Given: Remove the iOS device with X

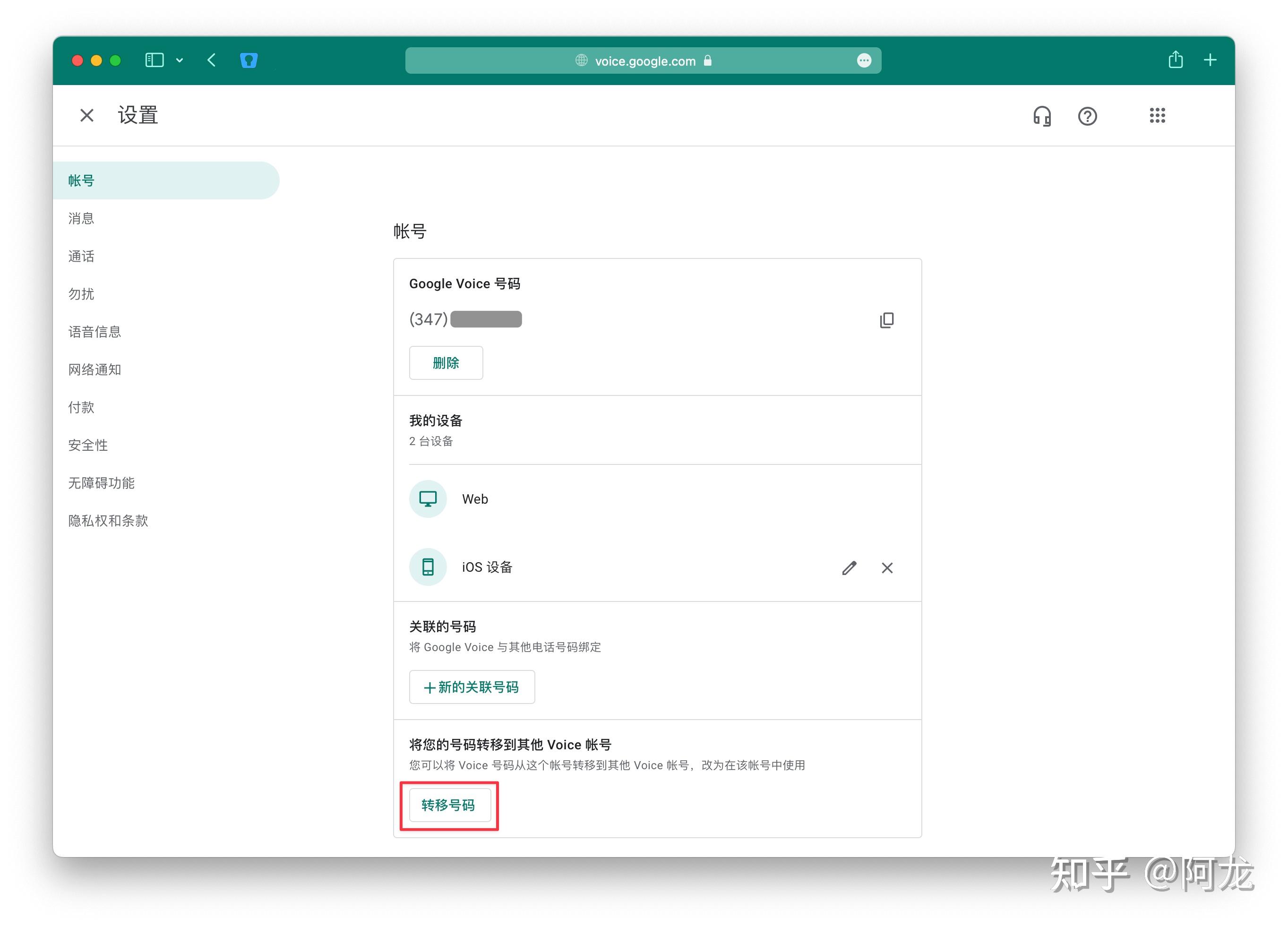Looking at the screenshot, I should point(887,567).
